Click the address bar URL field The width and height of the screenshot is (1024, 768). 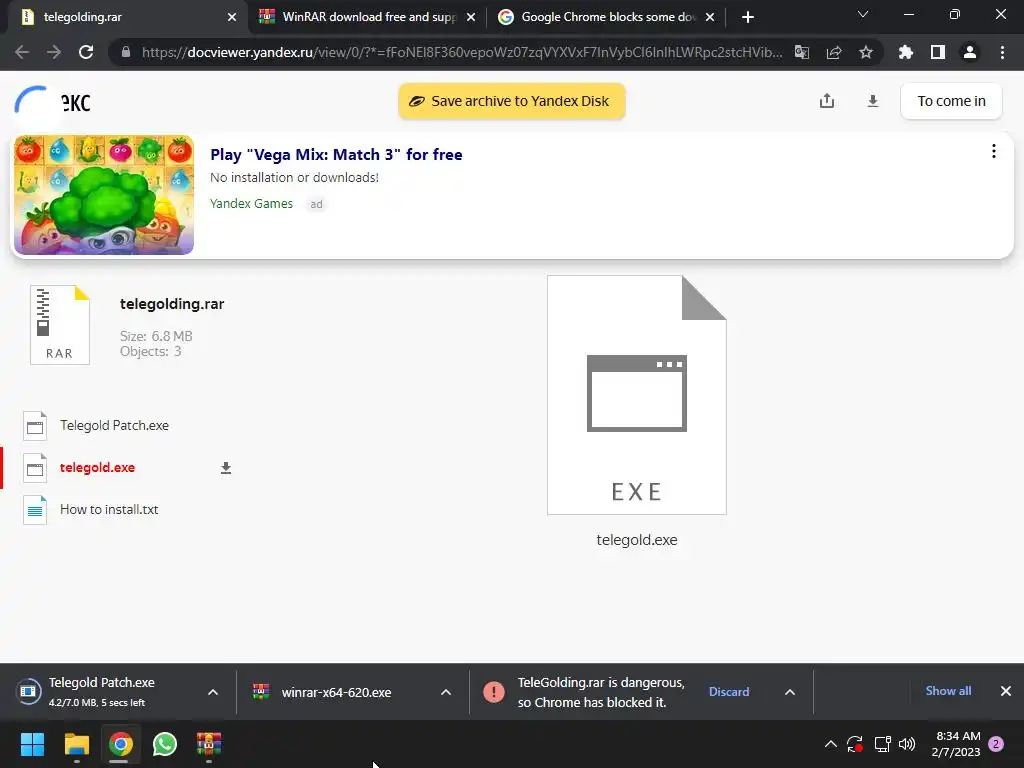tap(461, 52)
